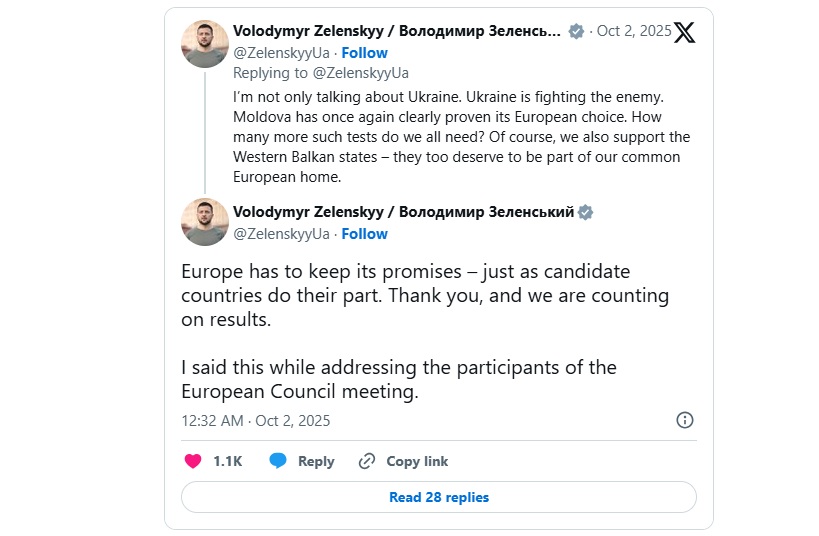Click the blue Reply speech bubble icon
Image resolution: width=819 pixels, height=536 pixels.
click(x=278, y=461)
